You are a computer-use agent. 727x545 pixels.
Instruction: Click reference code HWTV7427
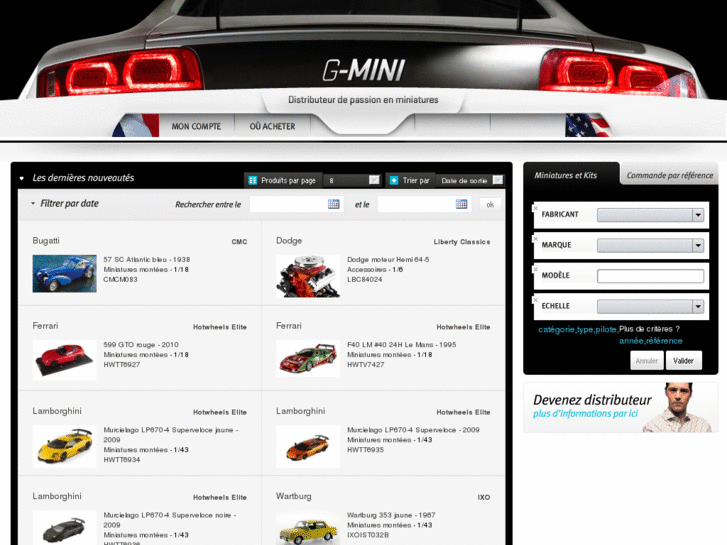tap(366, 365)
